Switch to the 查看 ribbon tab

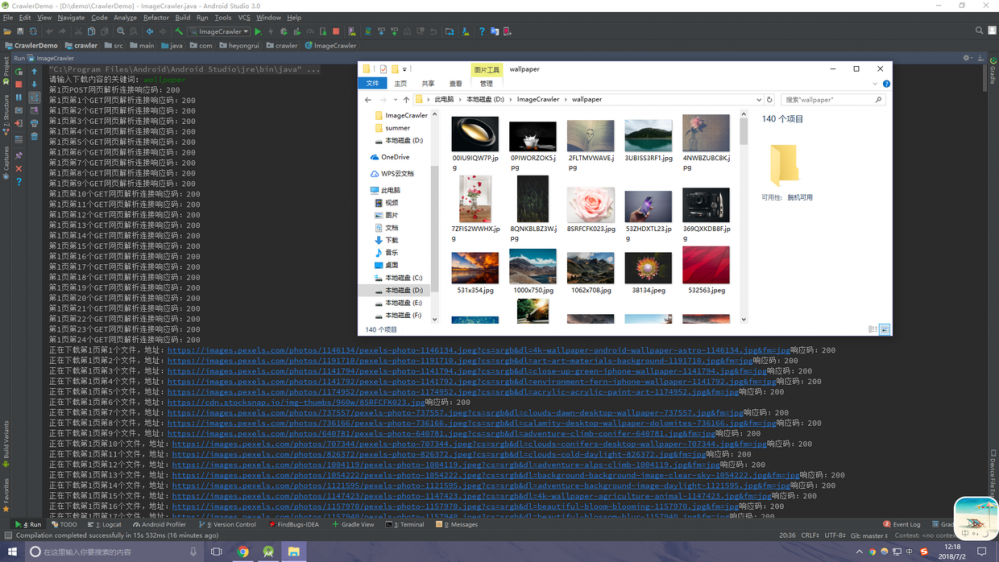[456, 84]
